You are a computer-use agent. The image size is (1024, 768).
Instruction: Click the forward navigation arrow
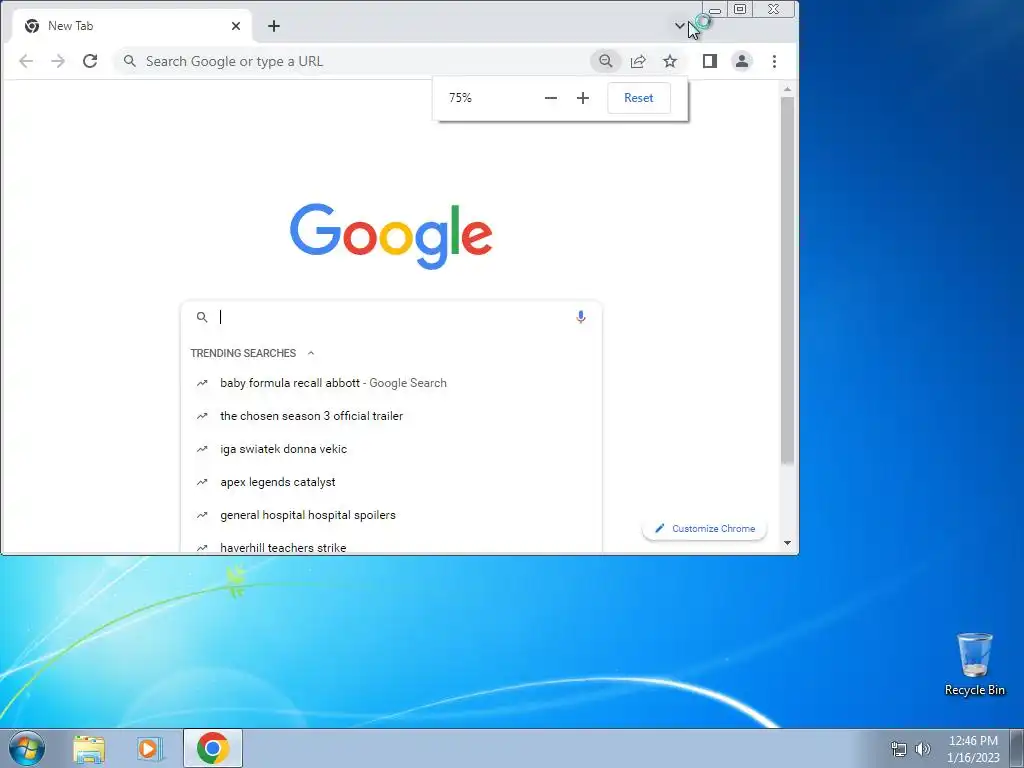point(58,61)
